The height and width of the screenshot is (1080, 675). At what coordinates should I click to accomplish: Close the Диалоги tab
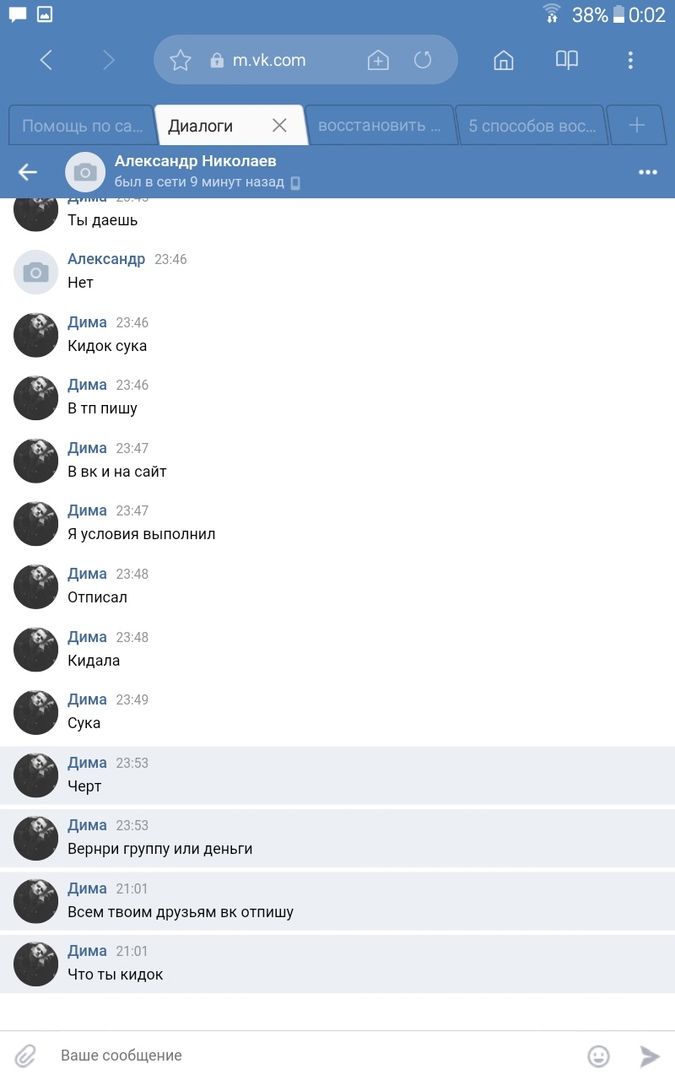279,125
